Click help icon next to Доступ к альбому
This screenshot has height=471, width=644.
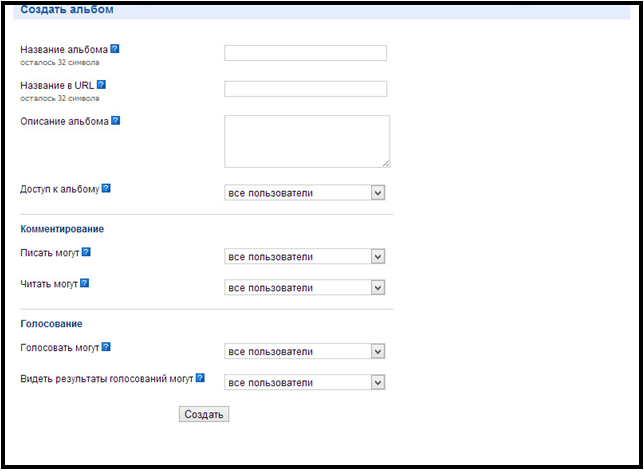[x=106, y=188]
